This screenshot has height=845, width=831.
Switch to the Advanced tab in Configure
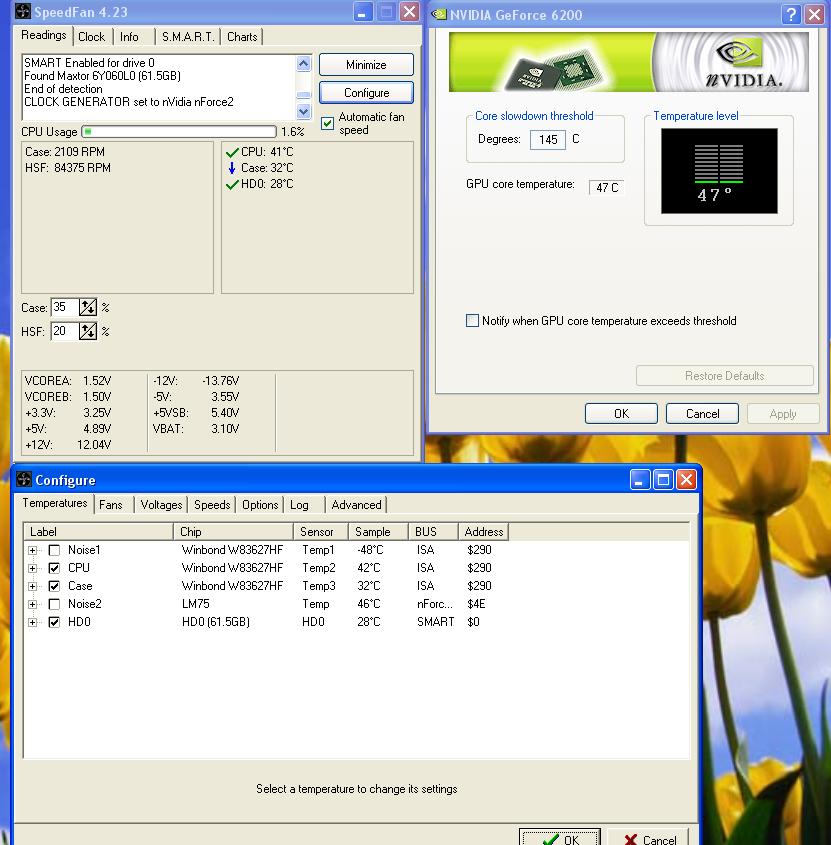click(356, 505)
